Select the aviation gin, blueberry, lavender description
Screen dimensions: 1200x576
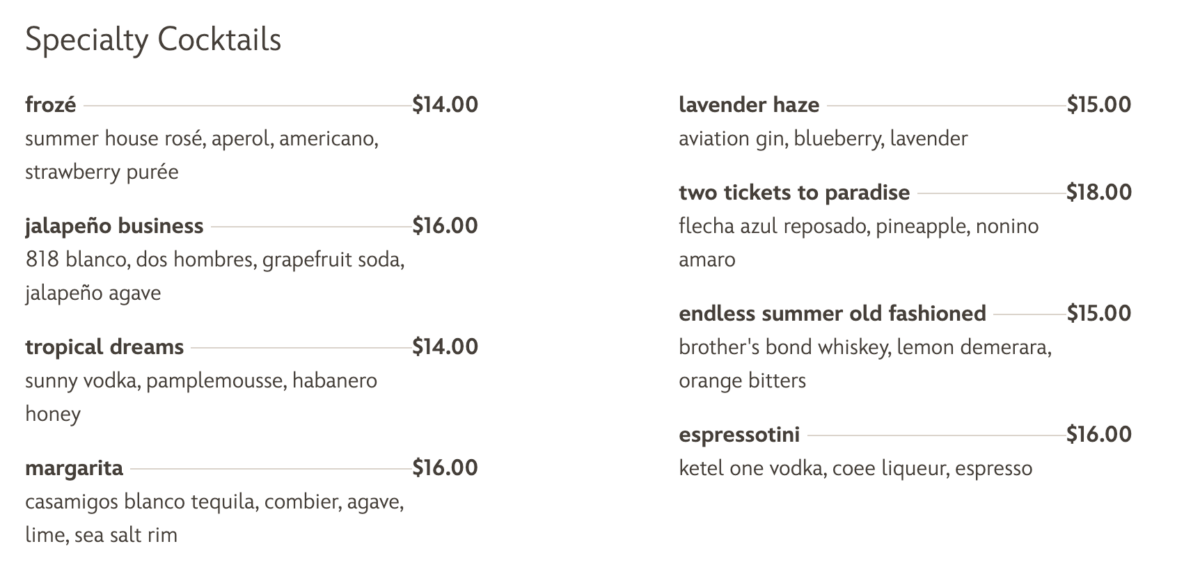(823, 139)
